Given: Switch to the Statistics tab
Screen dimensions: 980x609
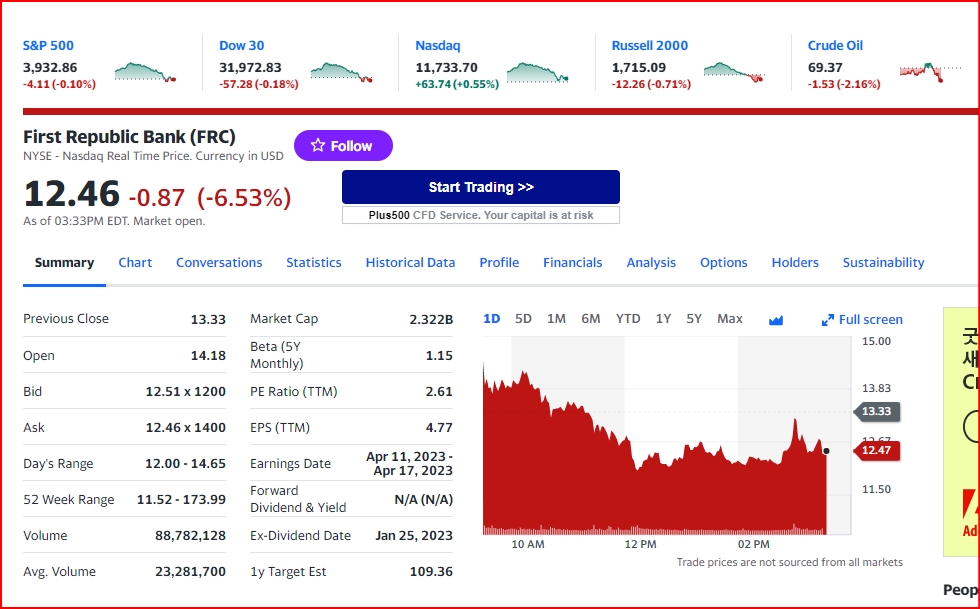Looking at the screenshot, I should (314, 263).
